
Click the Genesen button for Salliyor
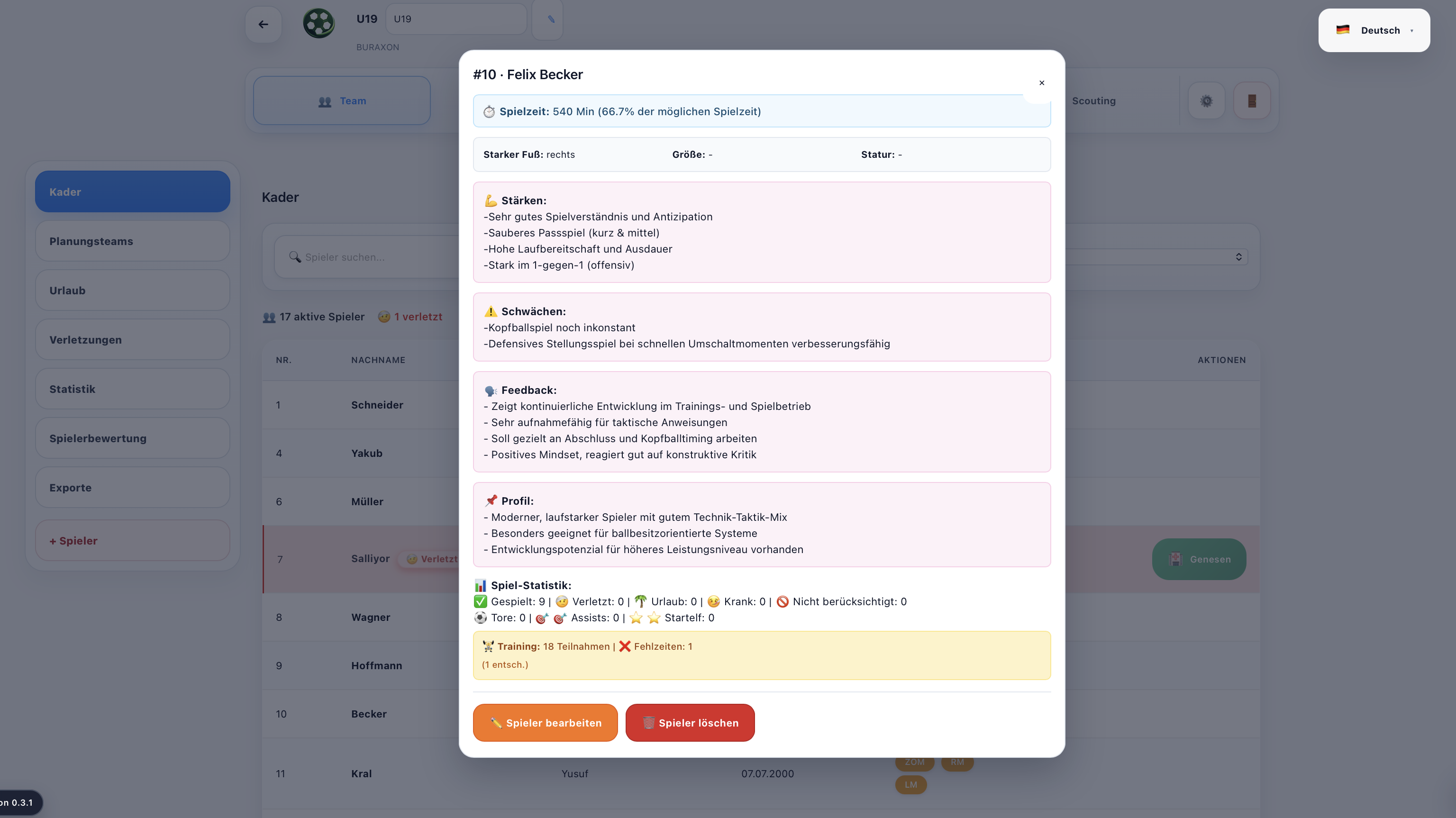pos(1199,559)
